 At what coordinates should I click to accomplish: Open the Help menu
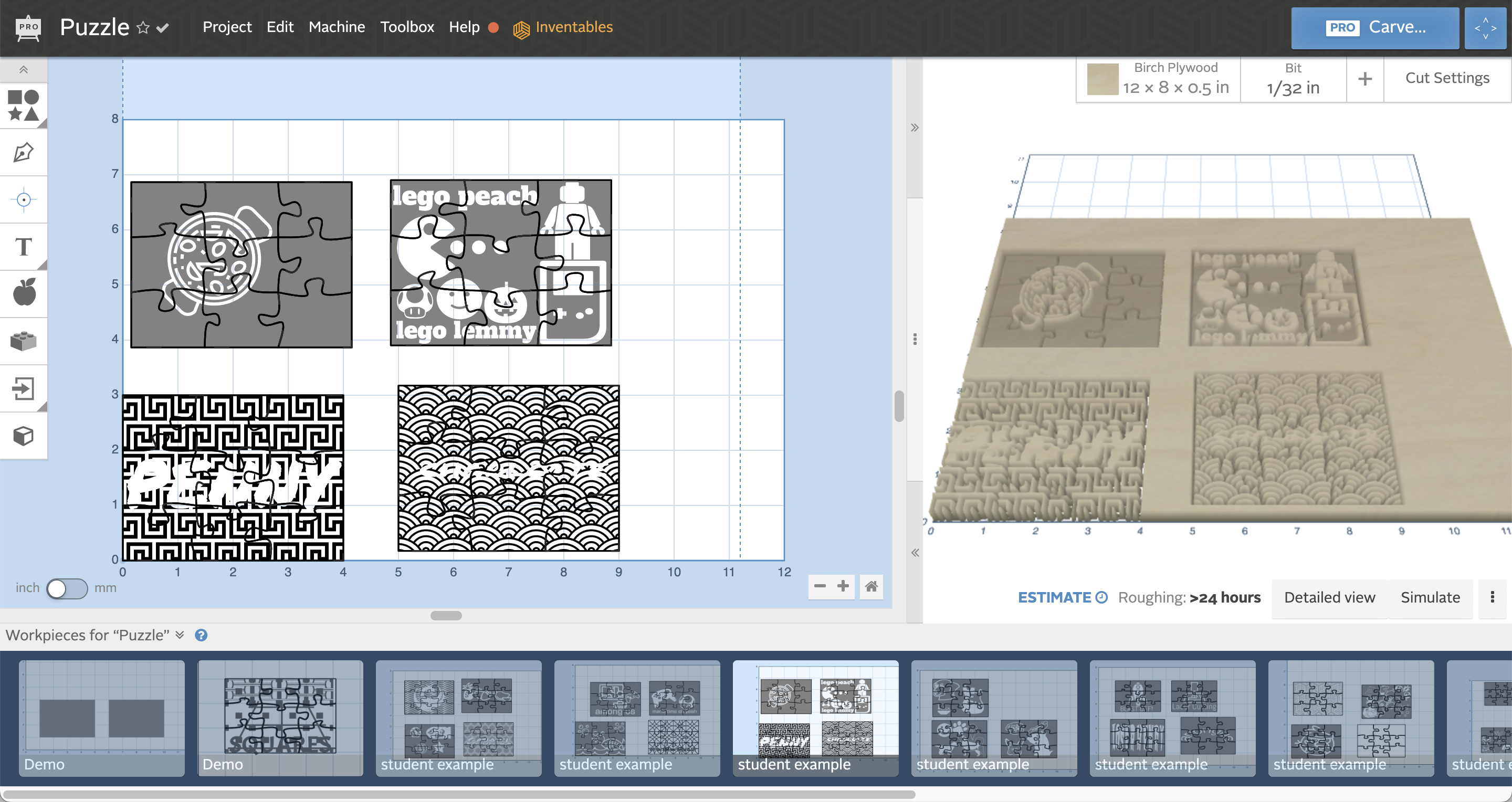point(464,27)
